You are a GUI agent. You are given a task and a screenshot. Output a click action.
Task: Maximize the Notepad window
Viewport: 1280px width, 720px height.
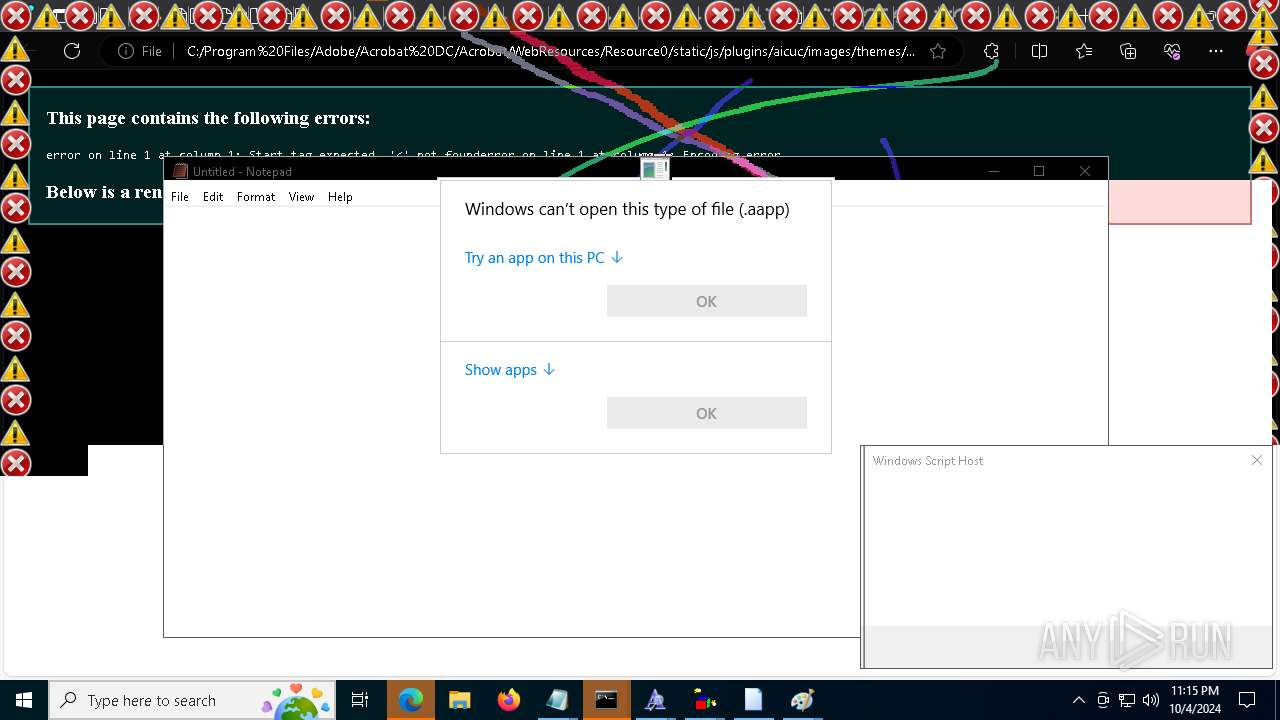tap(1039, 171)
